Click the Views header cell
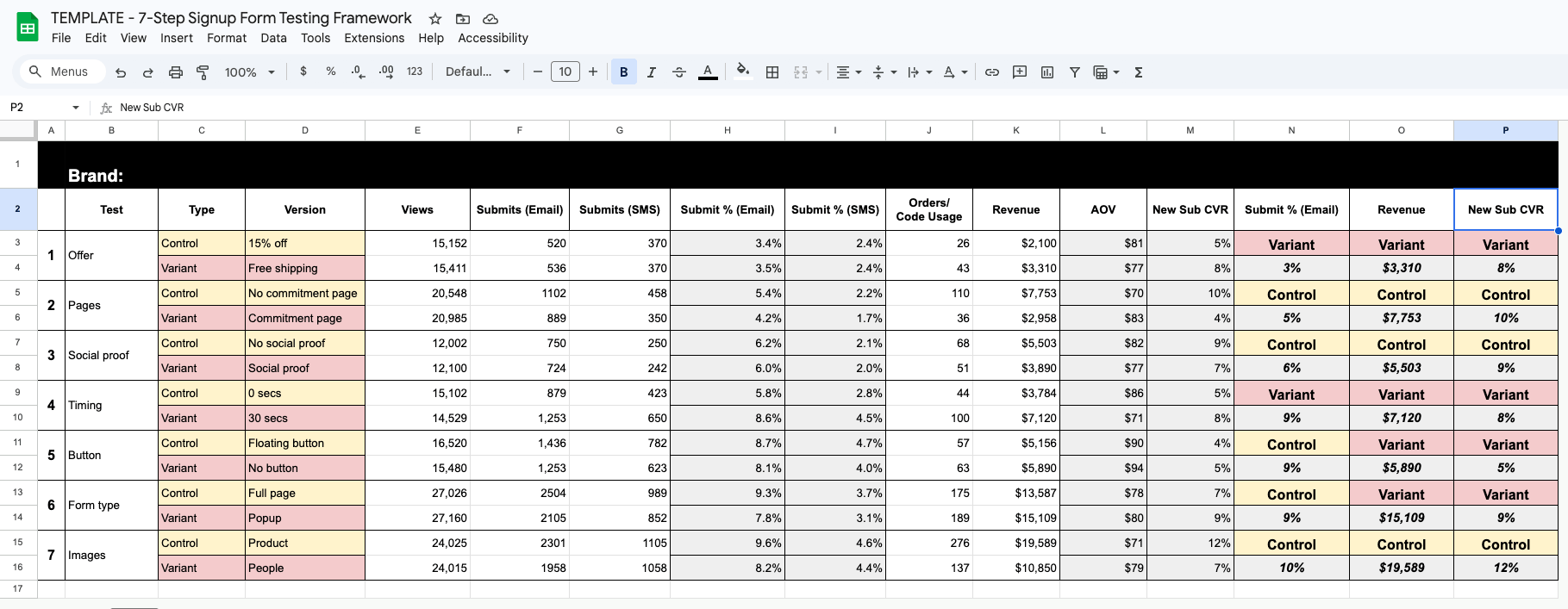This screenshot has width=1568, height=609. 417,209
